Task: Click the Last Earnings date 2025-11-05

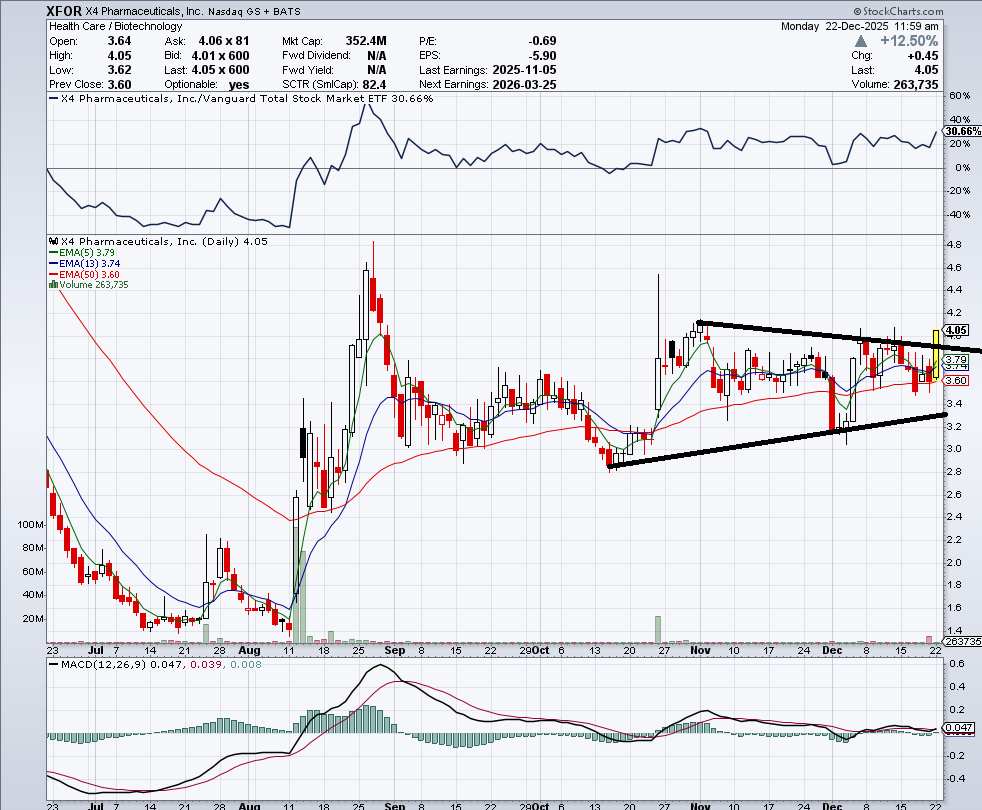Action: point(524,70)
